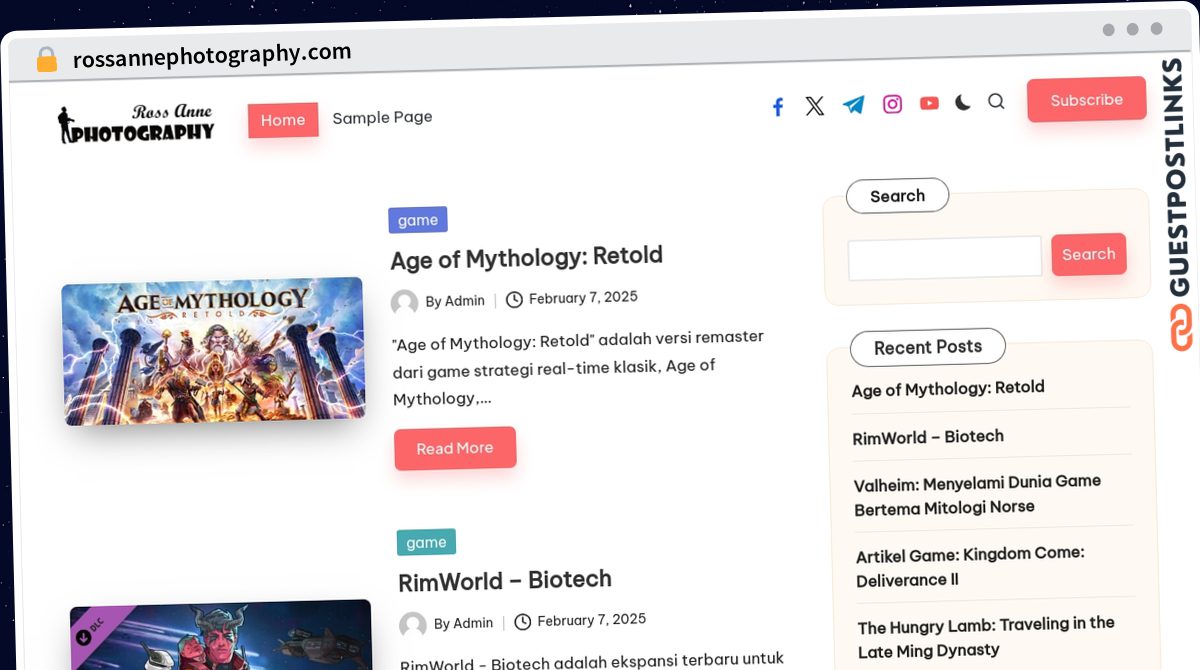Viewport: 1200px width, 670px height.
Task: Click February 7, 2025 date on RimWorld post
Action: click(591, 620)
